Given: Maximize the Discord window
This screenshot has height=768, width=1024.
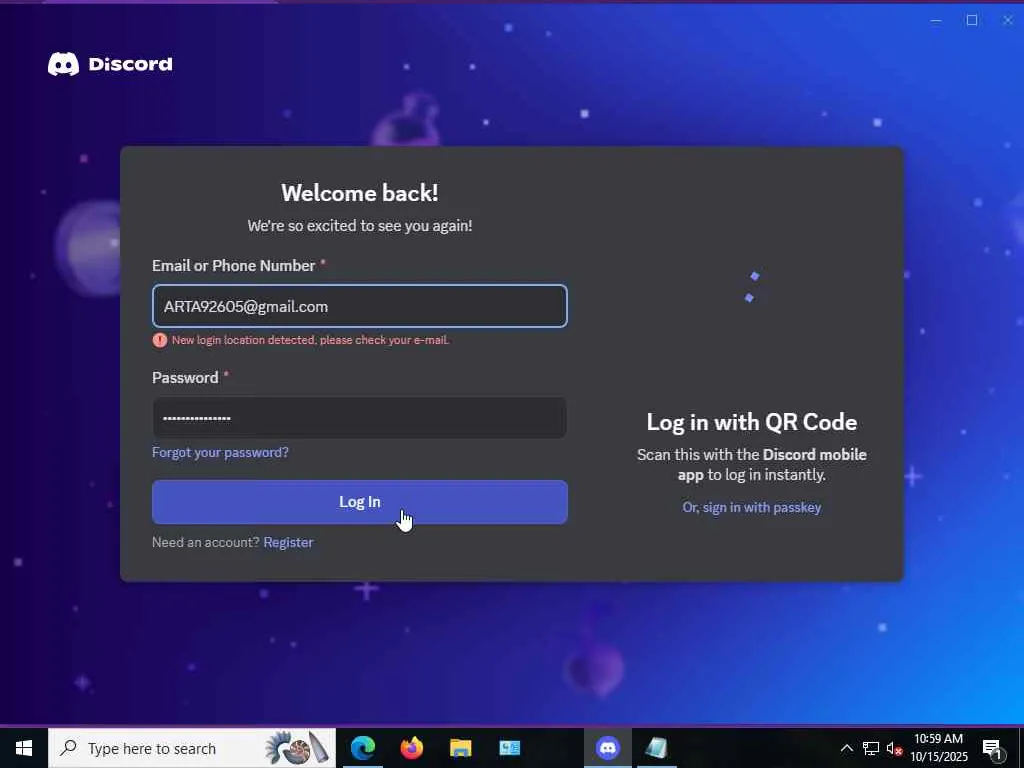Looking at the screenshot, I should [972, 20].
